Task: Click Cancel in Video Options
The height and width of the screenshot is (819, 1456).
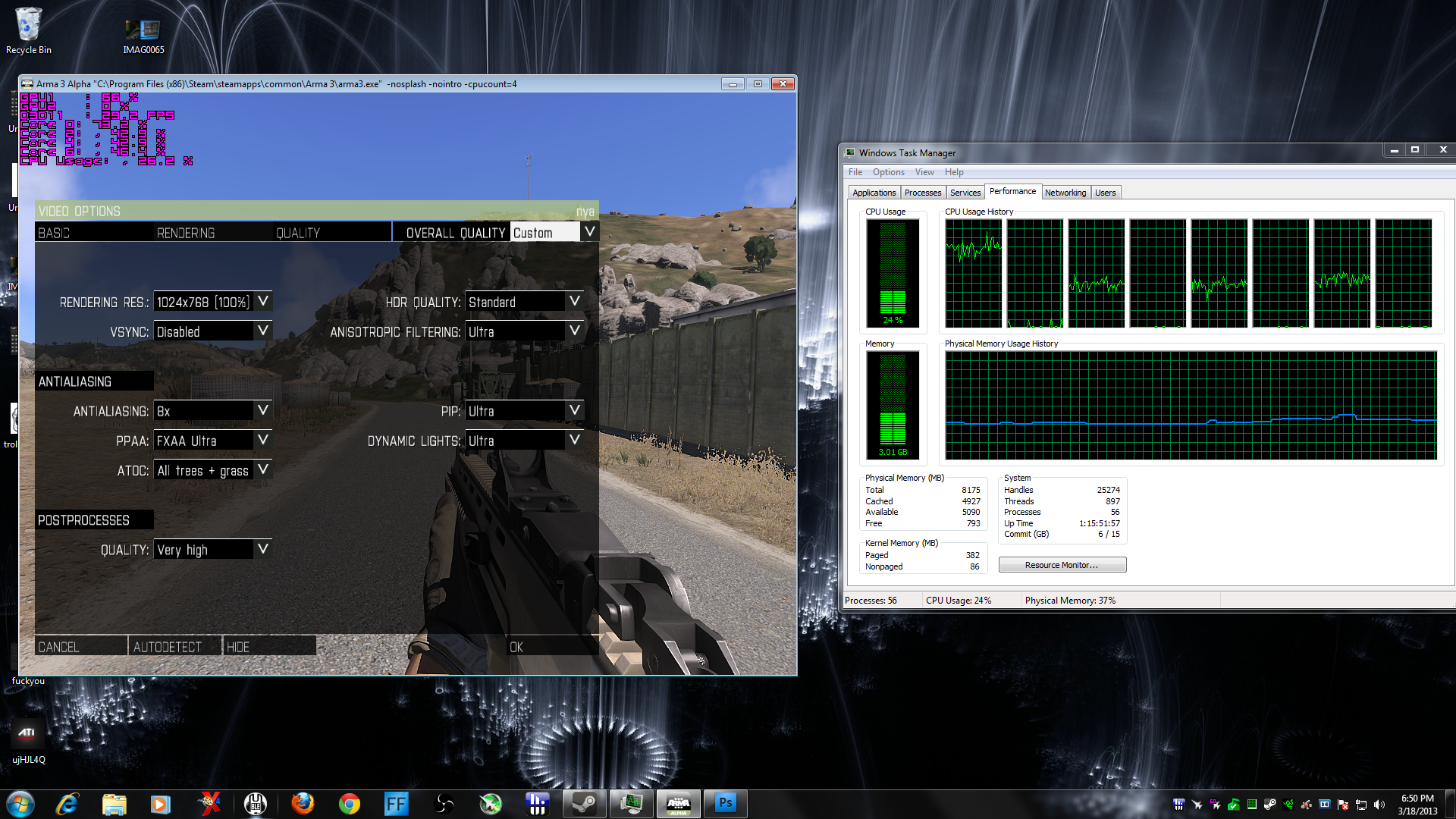Action: click(x=81, y=646)
